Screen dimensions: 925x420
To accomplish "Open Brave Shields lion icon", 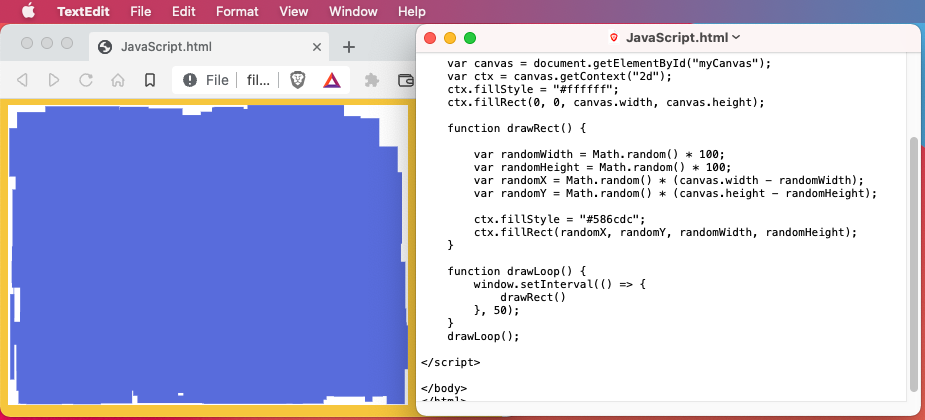I will coord(297,80).
